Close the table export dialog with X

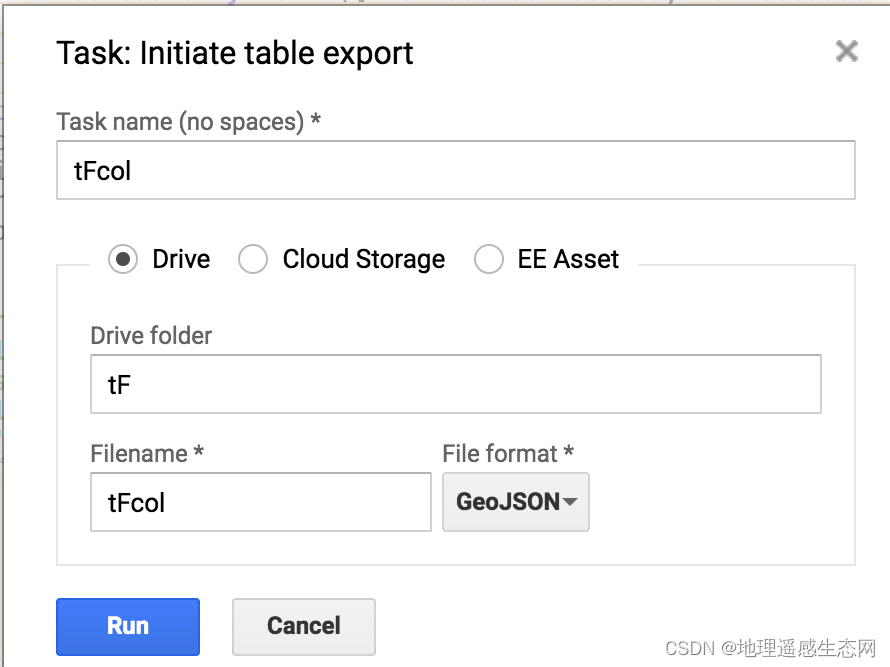846,51
